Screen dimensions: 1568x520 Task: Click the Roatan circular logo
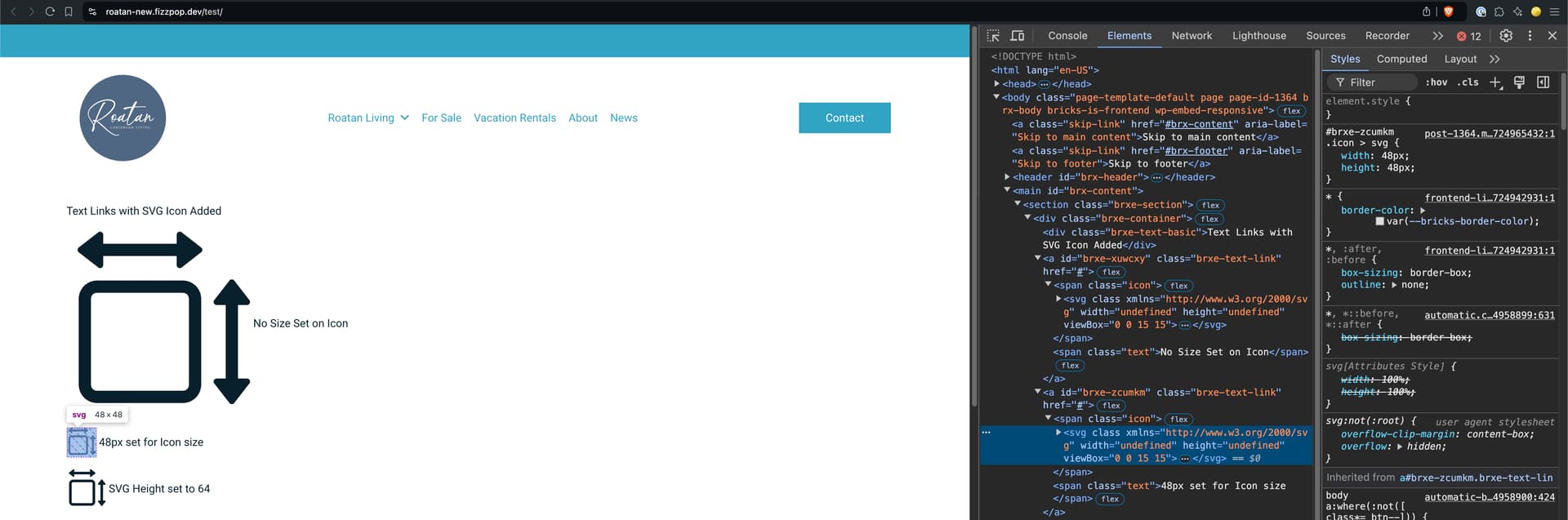122,118
